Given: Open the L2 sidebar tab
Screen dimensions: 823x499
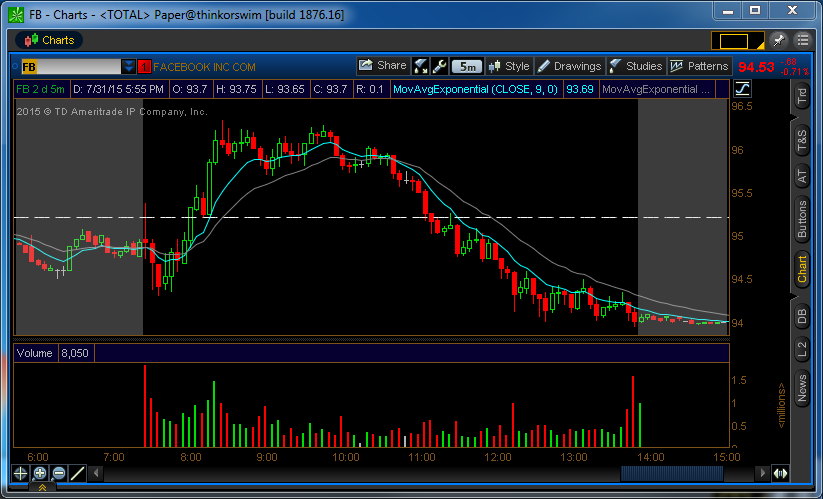Looking at the screenshot, I should tap(801, 349).
